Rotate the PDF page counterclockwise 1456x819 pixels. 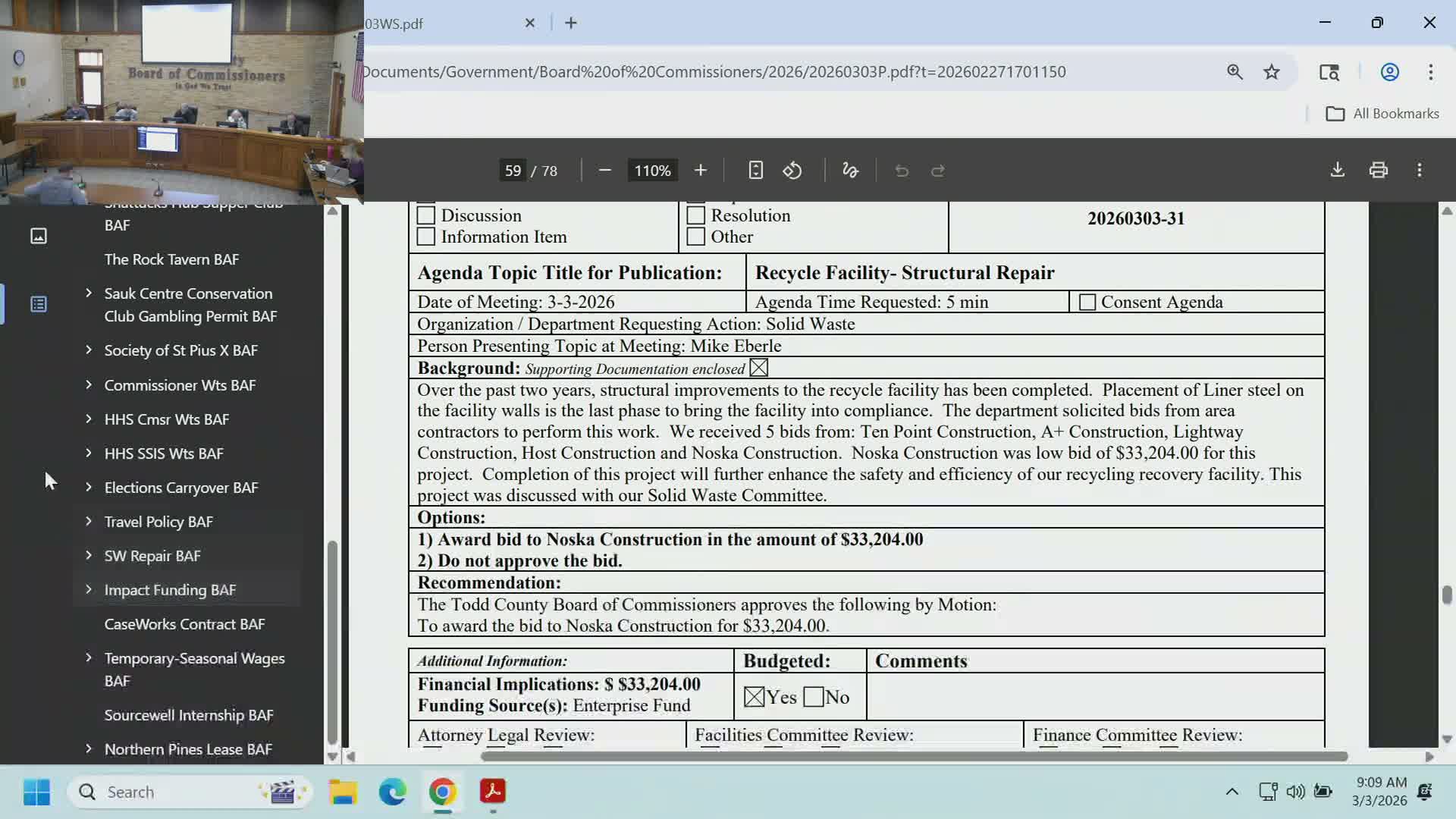click(x=792, y=170)
